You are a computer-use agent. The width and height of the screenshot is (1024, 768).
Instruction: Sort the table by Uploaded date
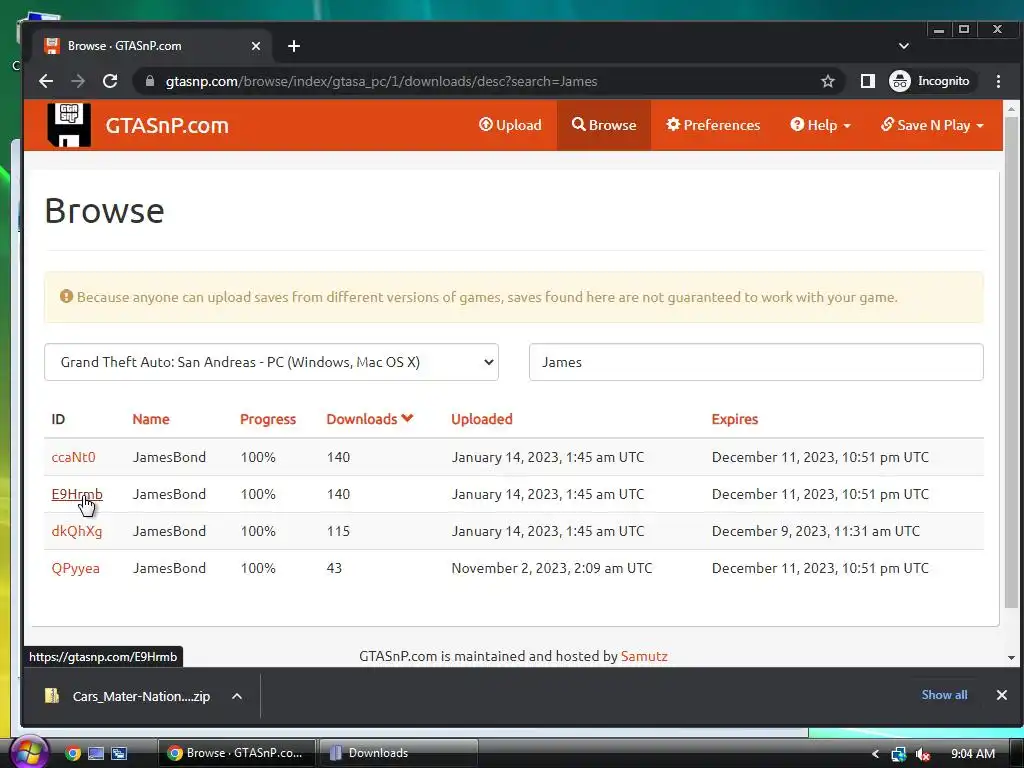tap(482, 419)
